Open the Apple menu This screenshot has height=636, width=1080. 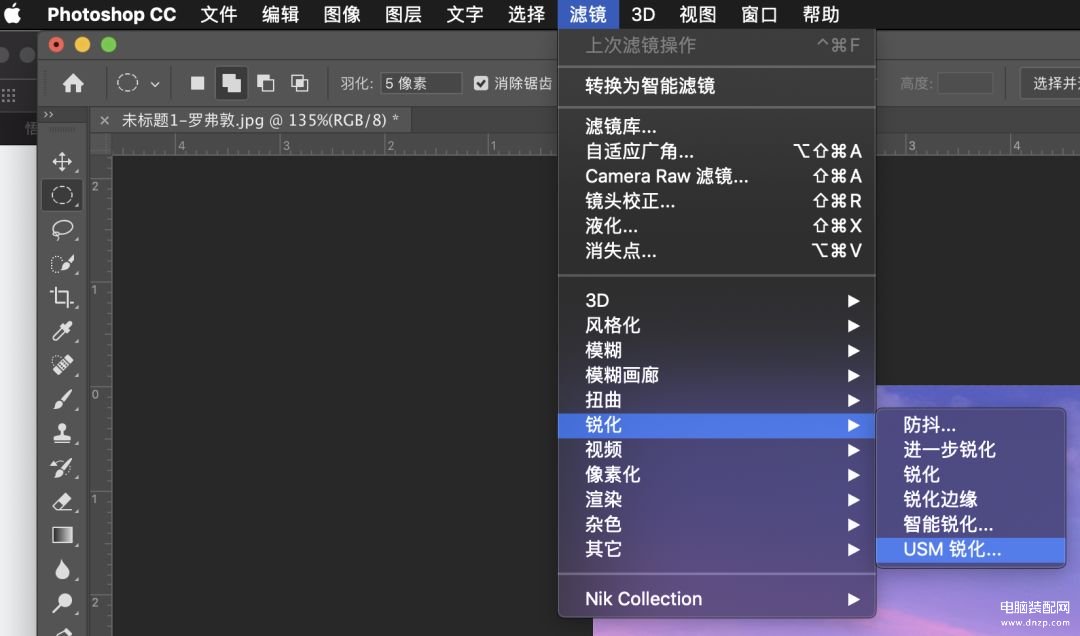12,14
